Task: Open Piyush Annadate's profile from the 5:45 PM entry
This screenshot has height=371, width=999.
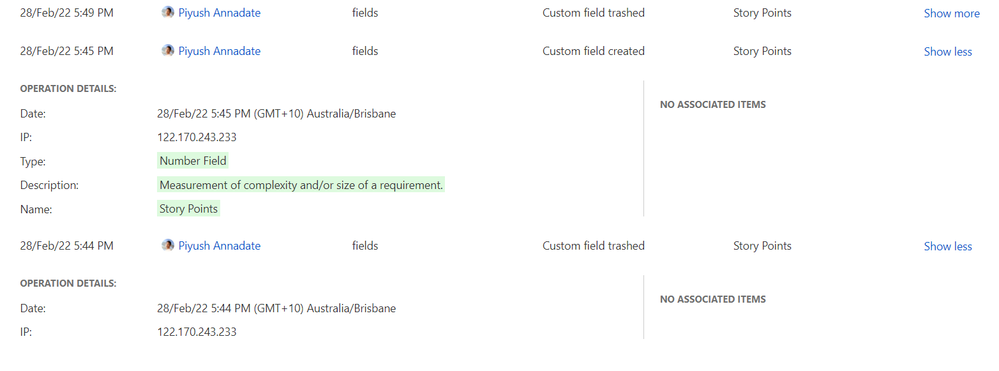Action: [219, 51]
